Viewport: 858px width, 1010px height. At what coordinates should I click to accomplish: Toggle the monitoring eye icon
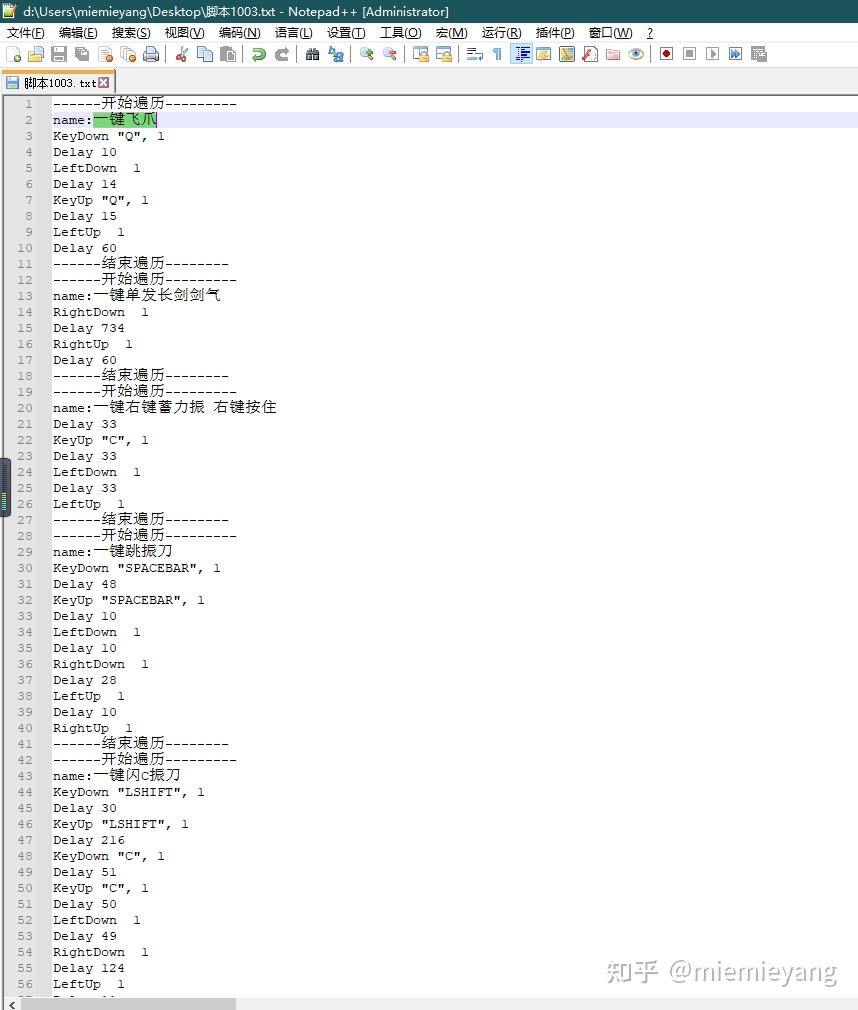click(x=636, y=55)
